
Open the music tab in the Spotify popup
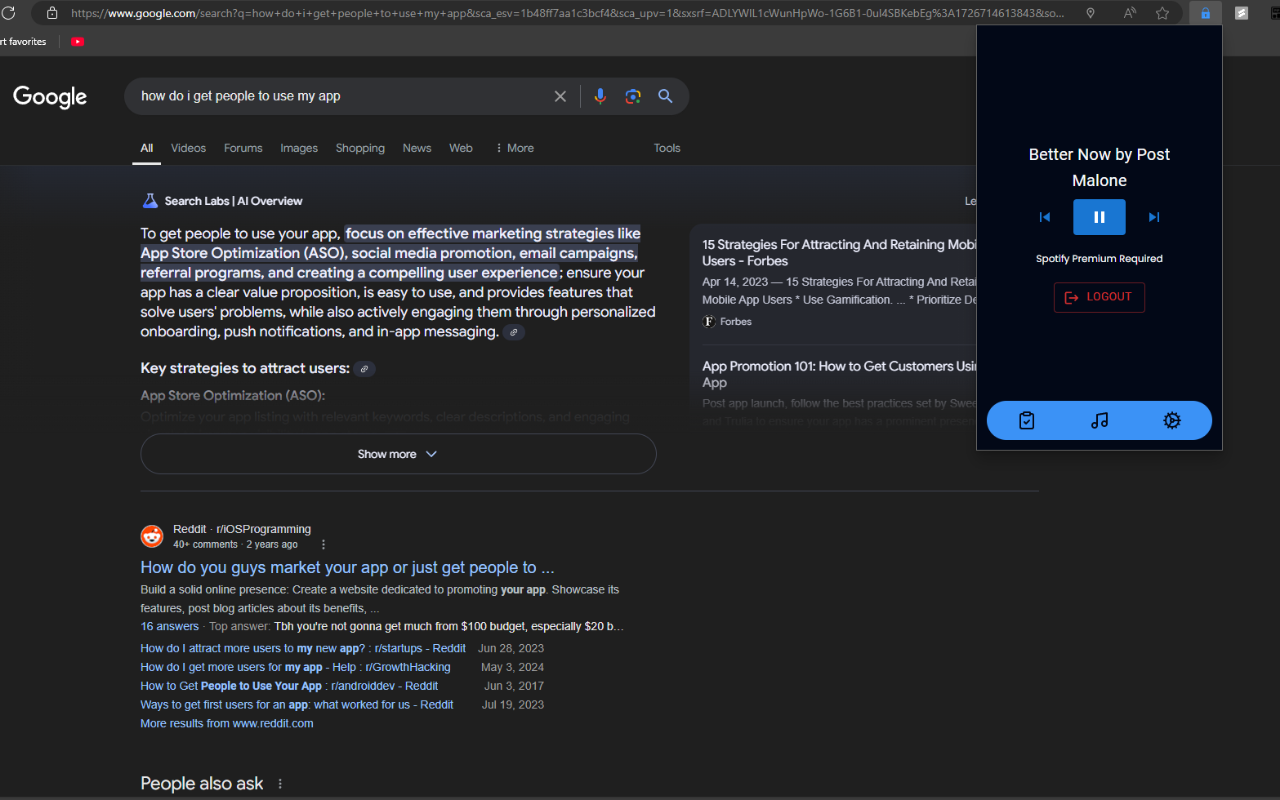(1098, 420)
